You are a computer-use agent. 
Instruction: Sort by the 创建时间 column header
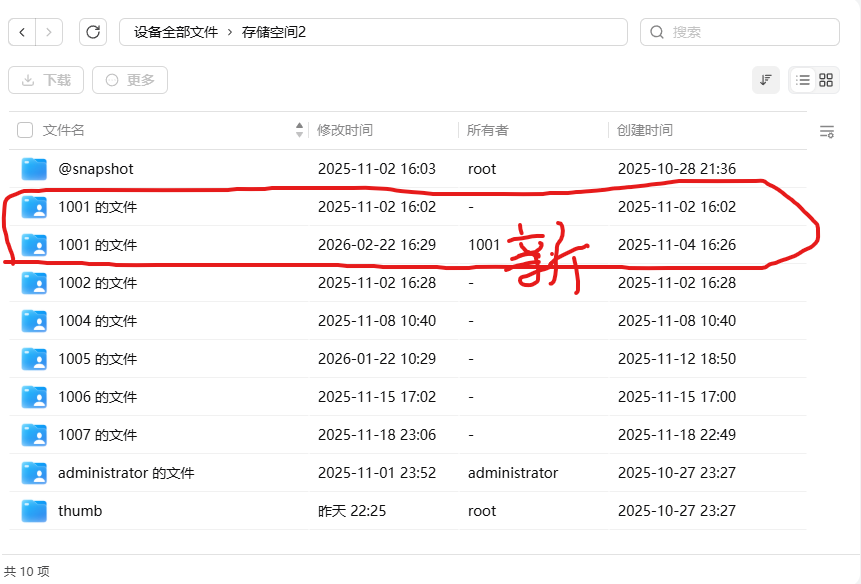tap(645, 130)
